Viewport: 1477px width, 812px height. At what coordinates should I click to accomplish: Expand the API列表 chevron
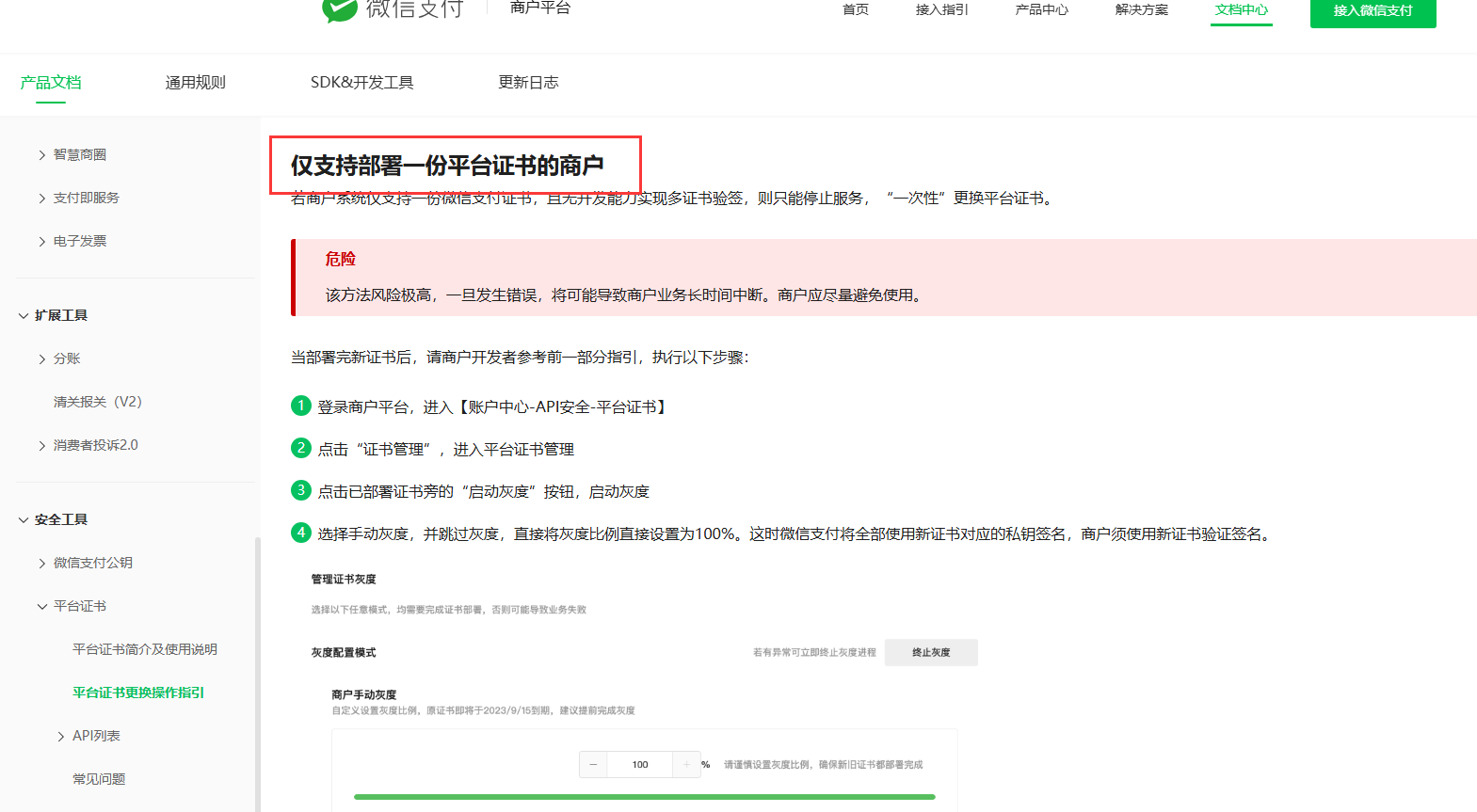click(61, 737)
